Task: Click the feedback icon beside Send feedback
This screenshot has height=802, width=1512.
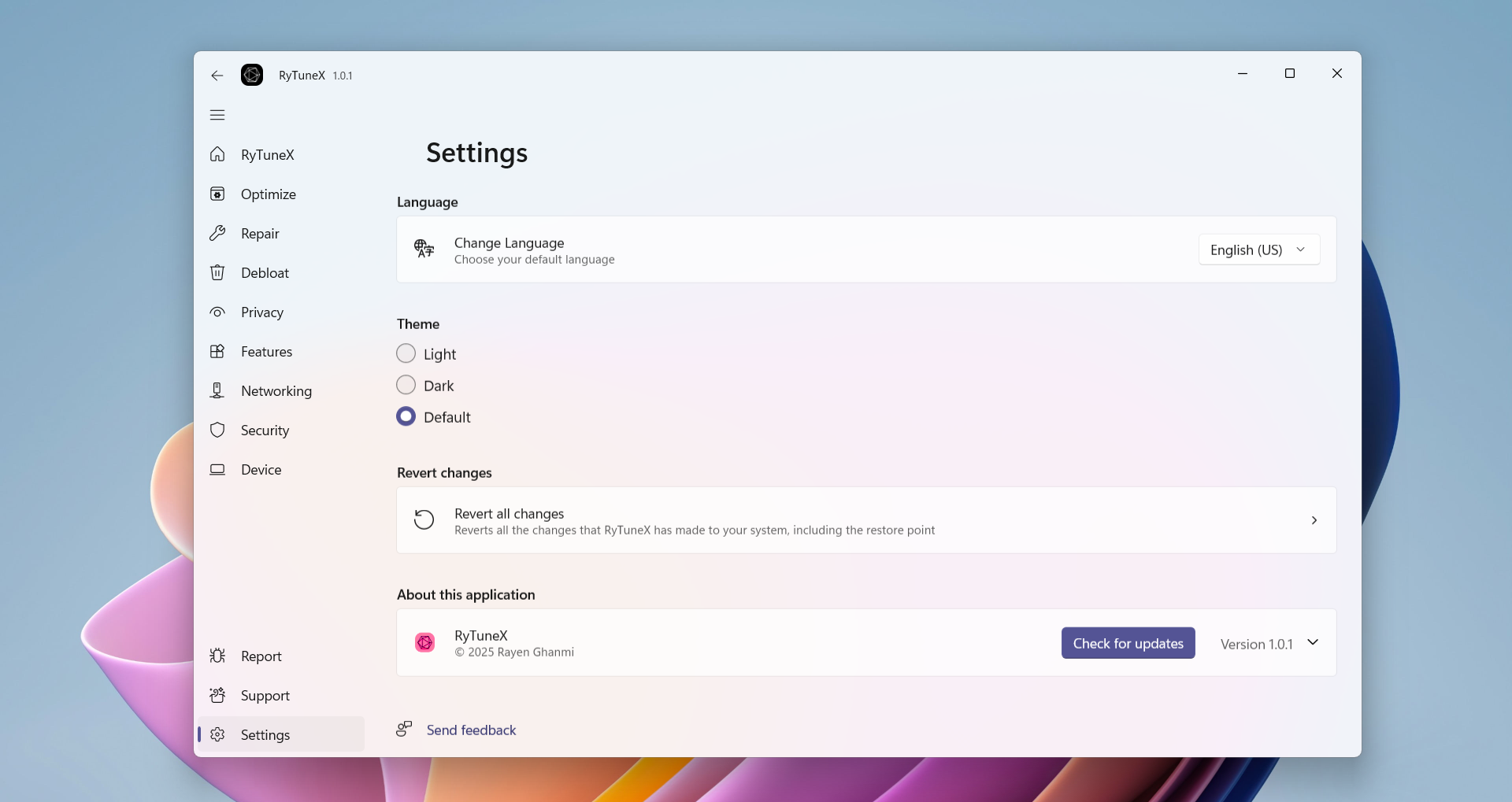Action: pos(404,729)
